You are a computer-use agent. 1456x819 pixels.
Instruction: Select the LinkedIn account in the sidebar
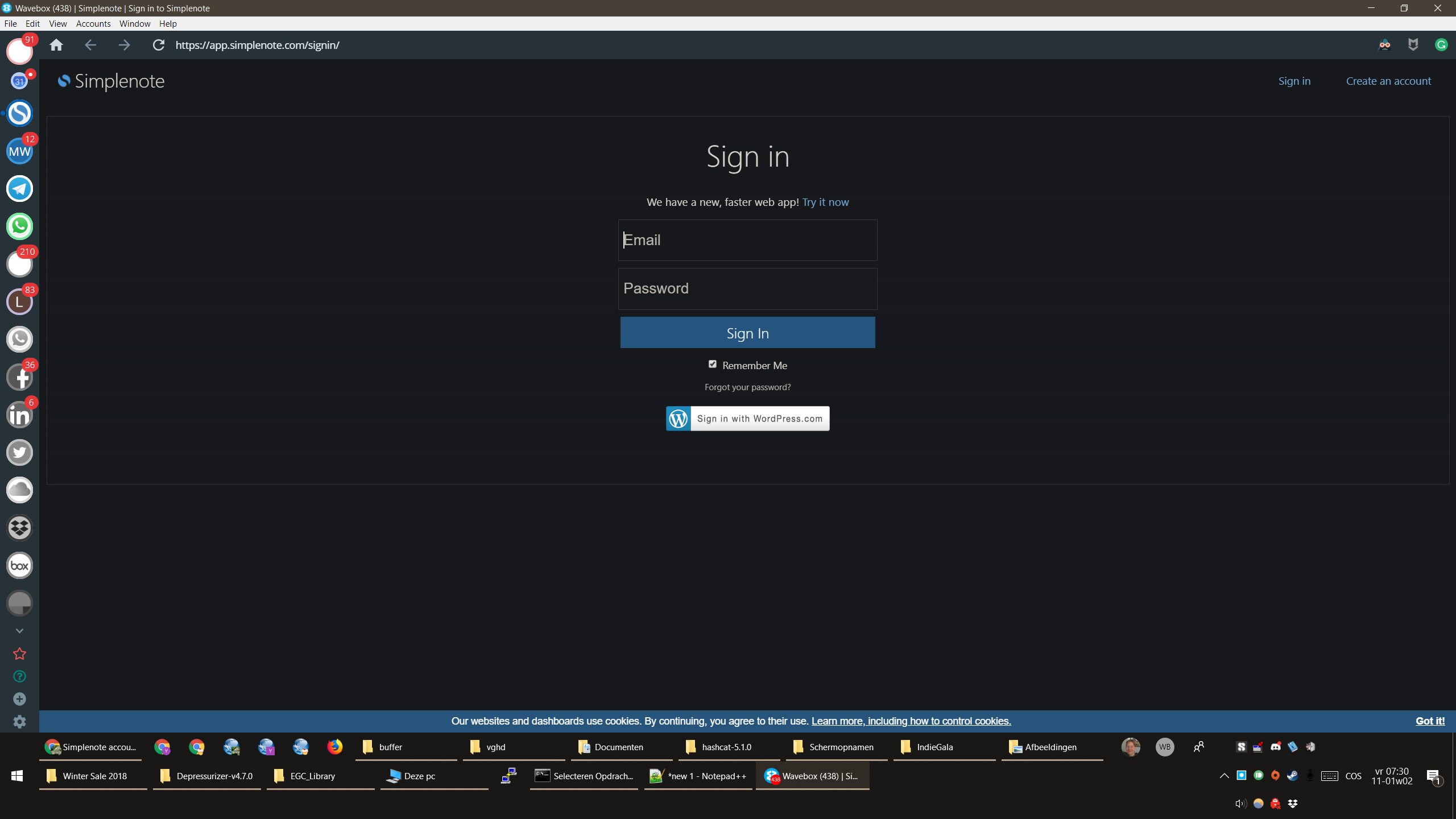point(19,415)
